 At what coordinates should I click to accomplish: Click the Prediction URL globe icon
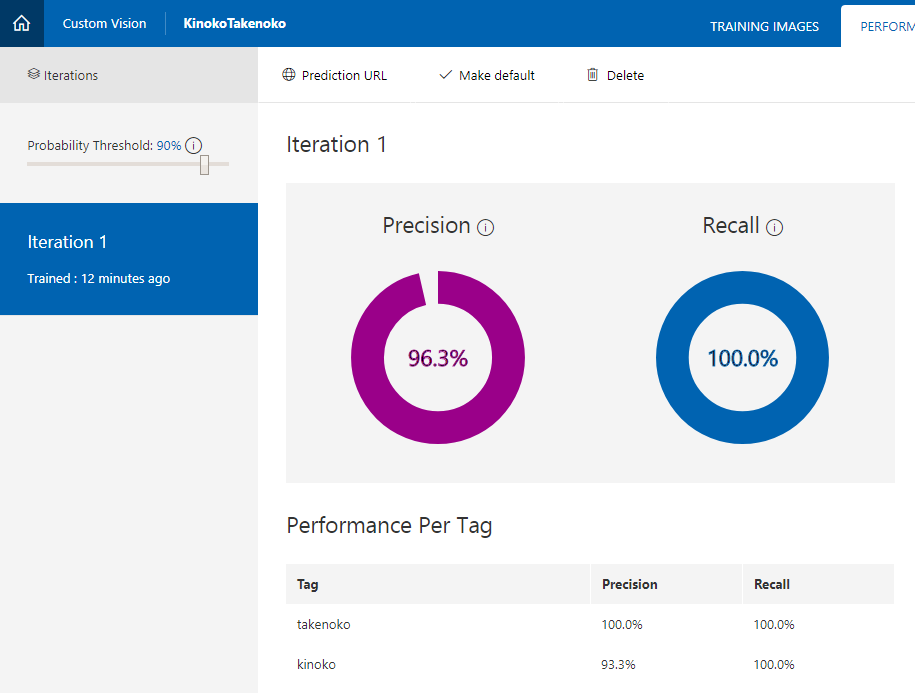tap(289, 75)
